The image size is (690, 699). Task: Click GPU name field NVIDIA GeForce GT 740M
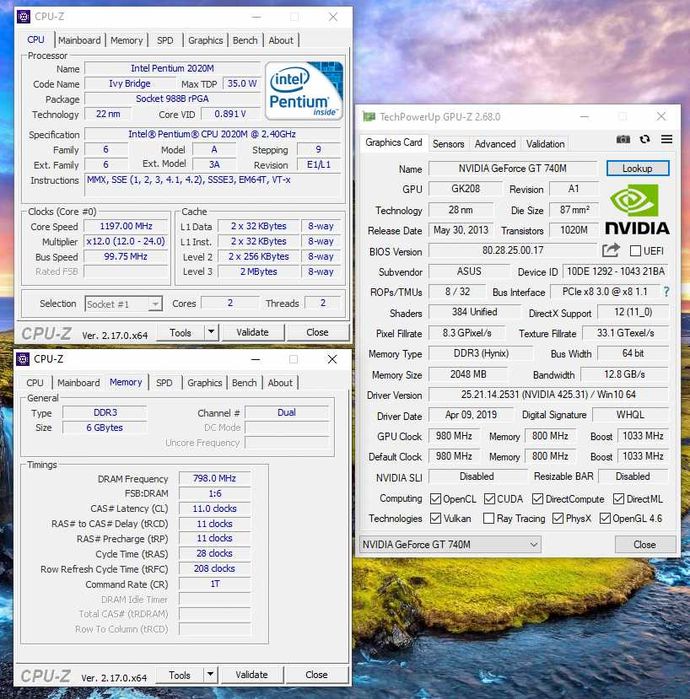coord(513,169)
